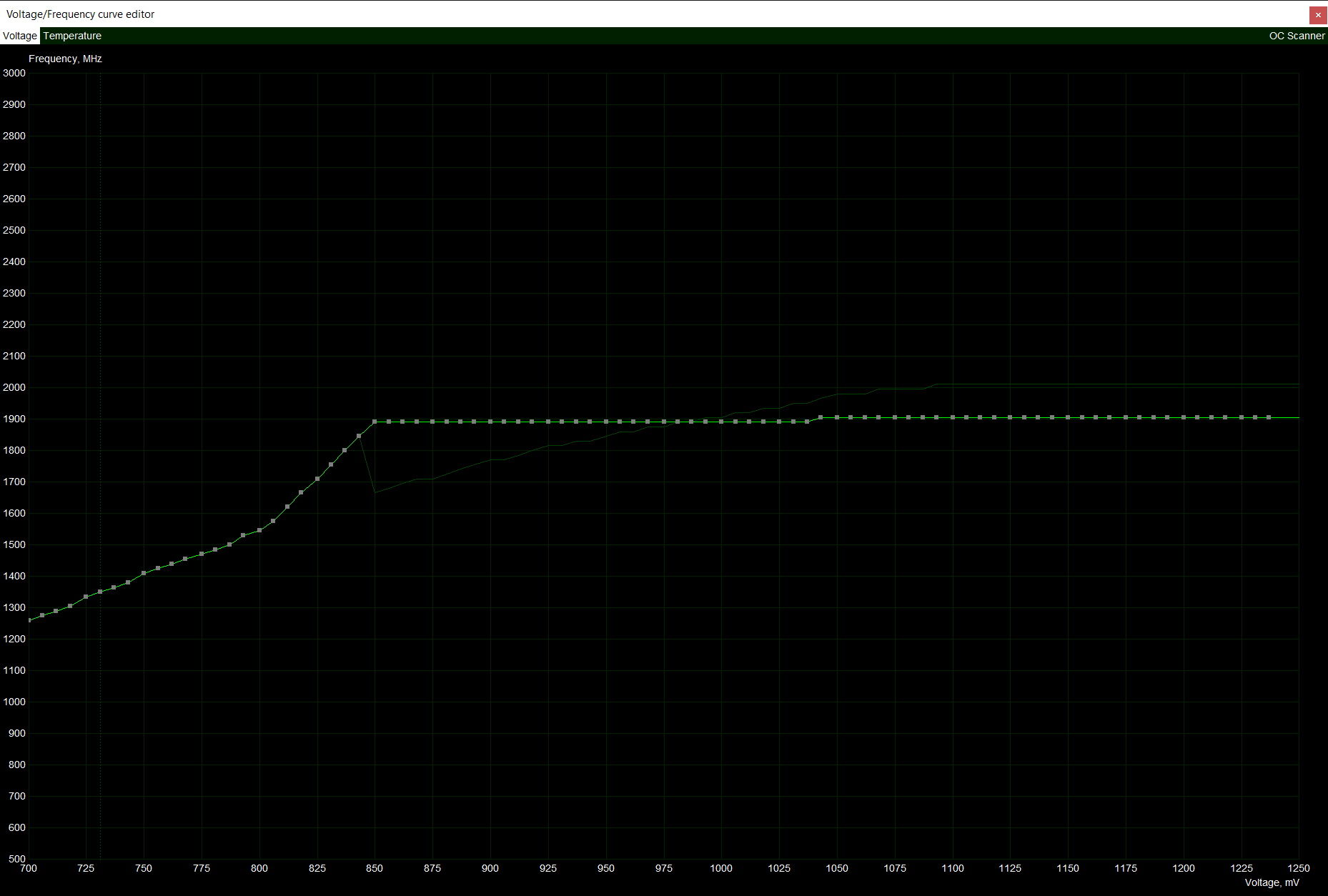Viewport: 1328px width, 896px height.
Task: Select the curve point at 1125 mV
Action: click(1010, 417)
